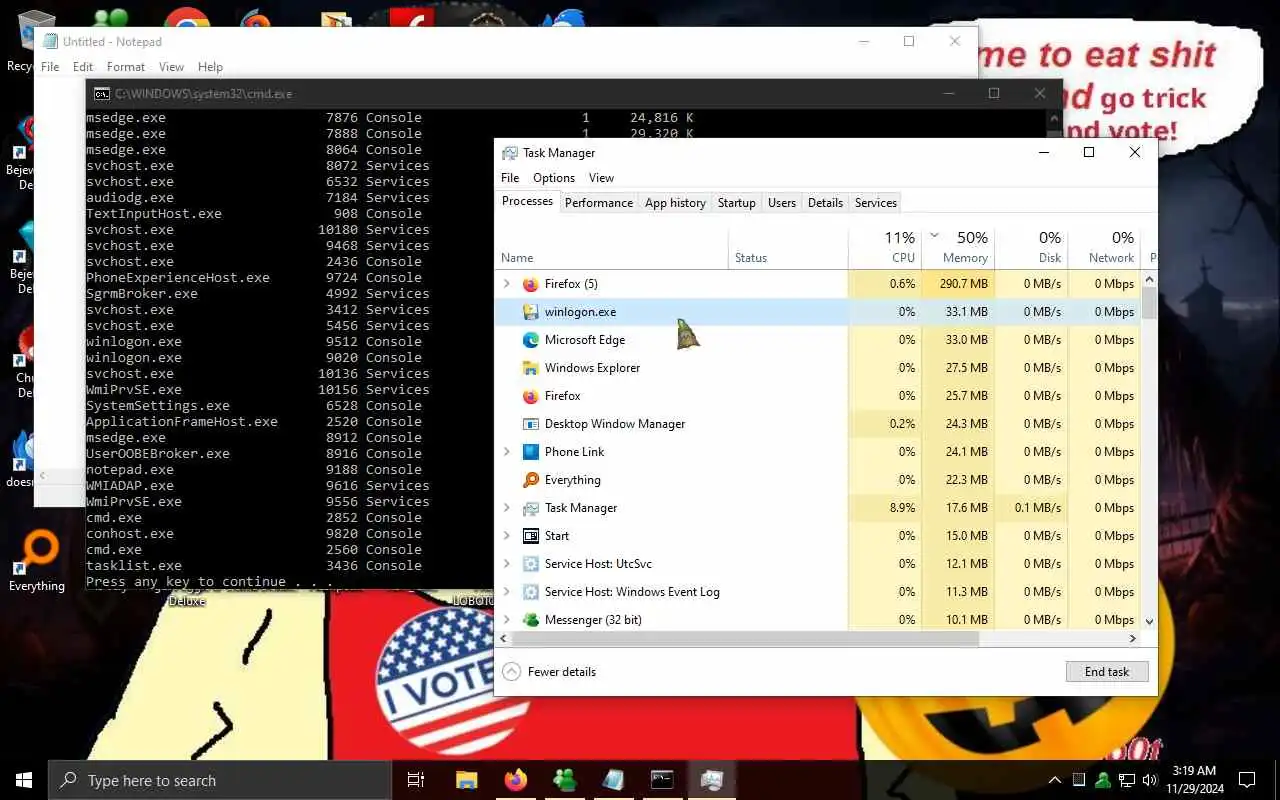
Task: Click the Messenger taskbar icon
Action: (564, 780)
